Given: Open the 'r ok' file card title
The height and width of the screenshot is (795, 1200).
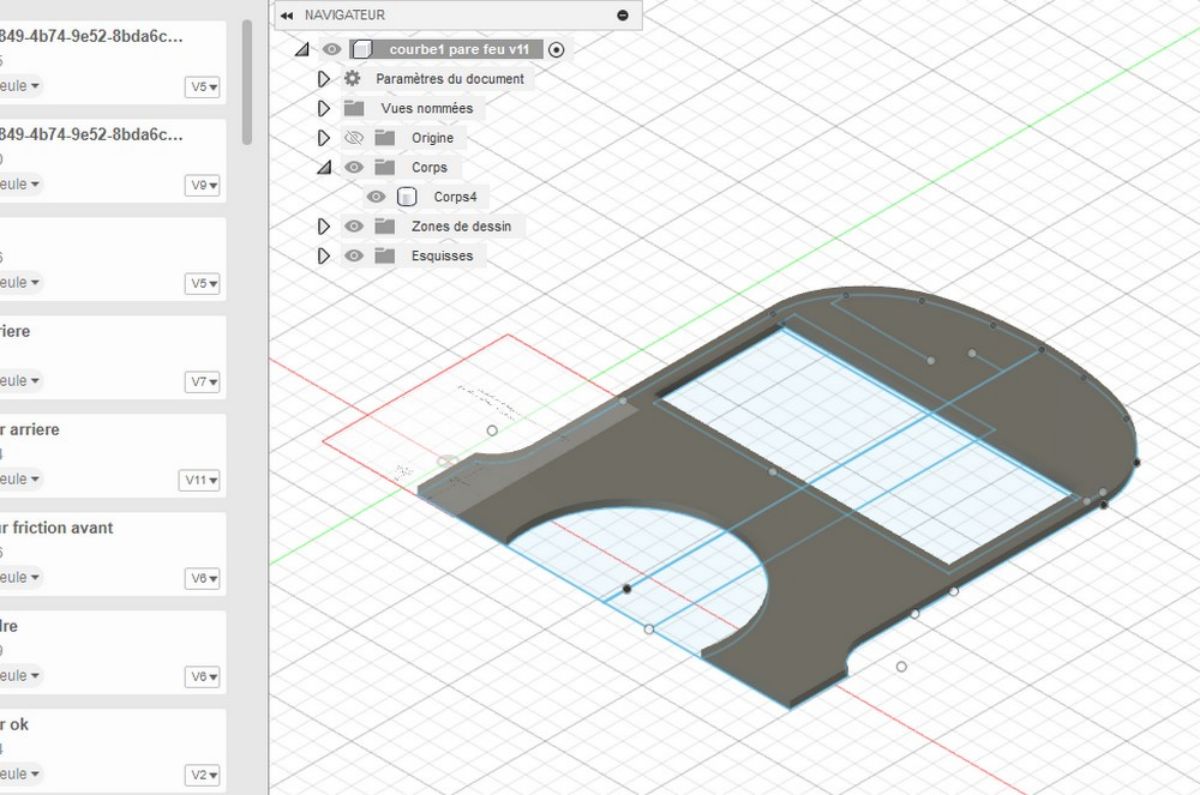Looking at the screenshot, I should (x=14, y=724).
